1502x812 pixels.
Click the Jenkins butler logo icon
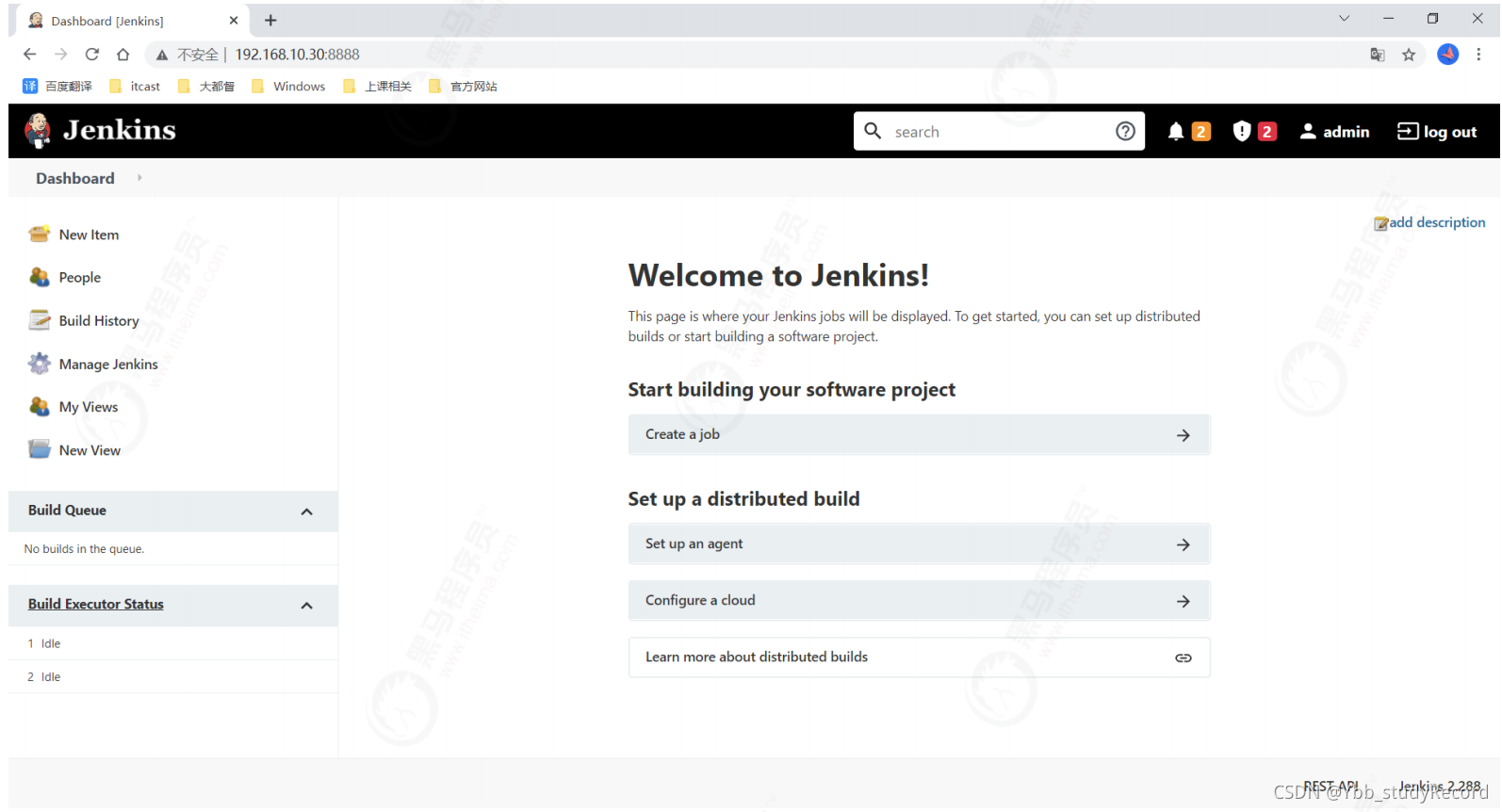[x=38, y=131]
